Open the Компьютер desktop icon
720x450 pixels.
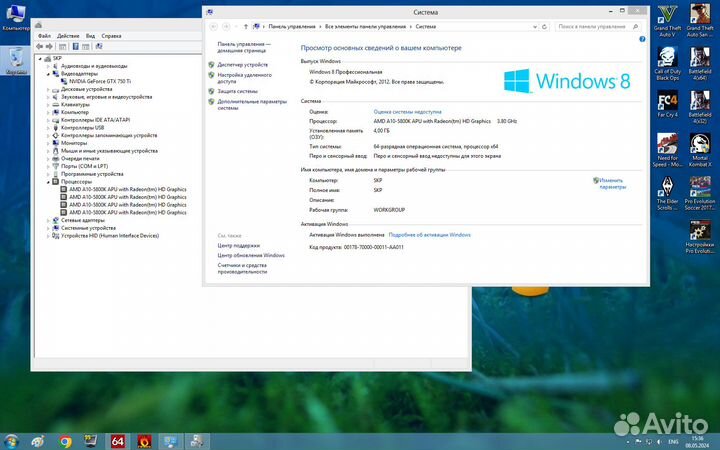(x=16, y=17)
